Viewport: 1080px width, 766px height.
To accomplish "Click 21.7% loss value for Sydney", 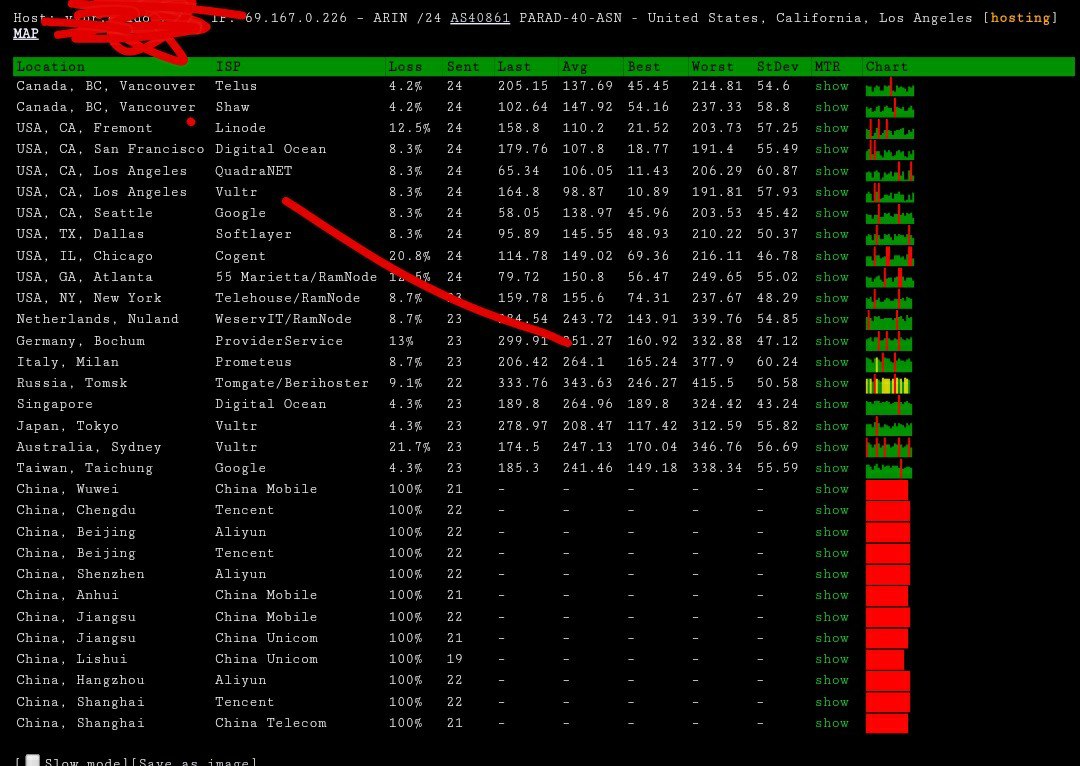I will pyautogui.click(x=410, y=447).
